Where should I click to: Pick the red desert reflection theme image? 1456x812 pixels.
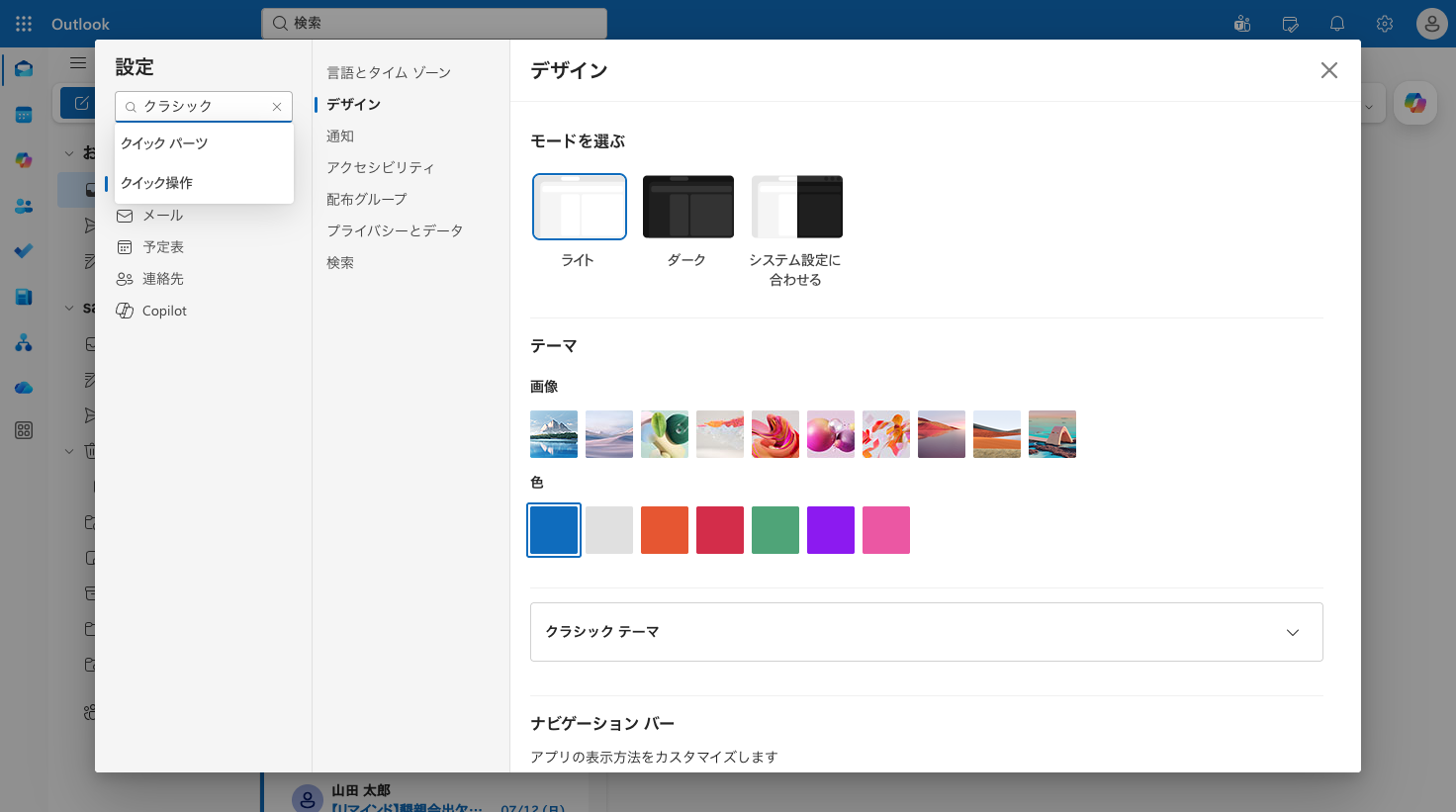point(942,434)
